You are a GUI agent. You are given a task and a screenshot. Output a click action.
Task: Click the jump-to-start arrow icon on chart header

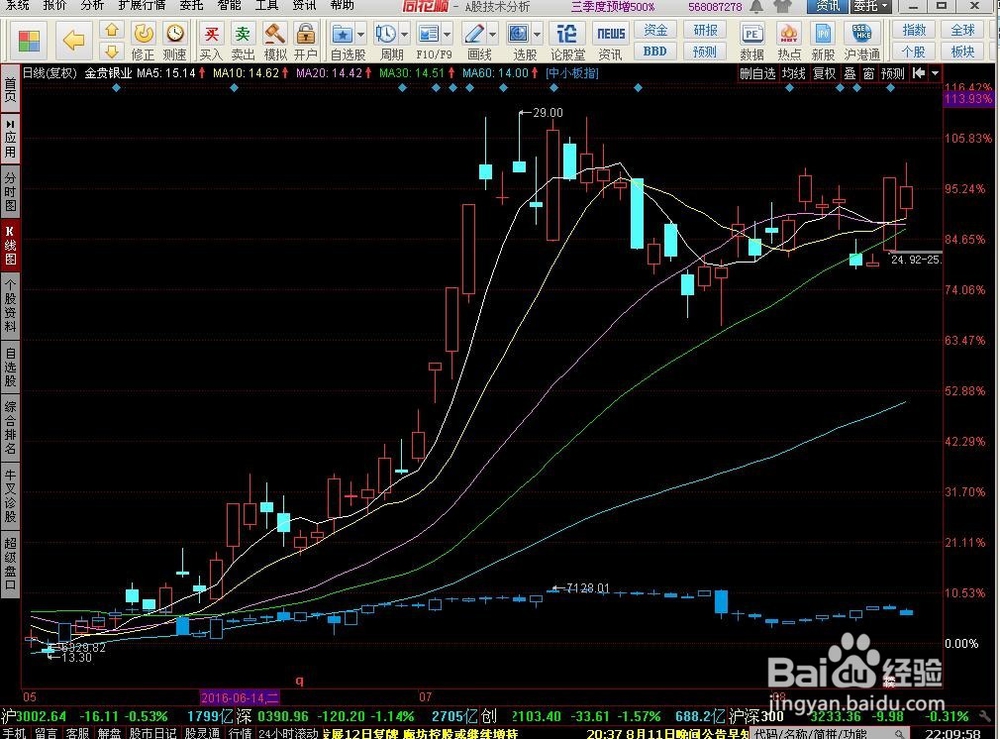(918, 73)
